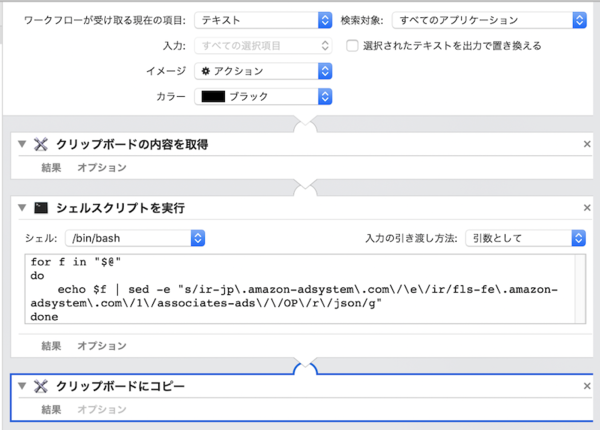Show 結果 under シェルスクリプトを実行
600x430 pixels.
53,345
